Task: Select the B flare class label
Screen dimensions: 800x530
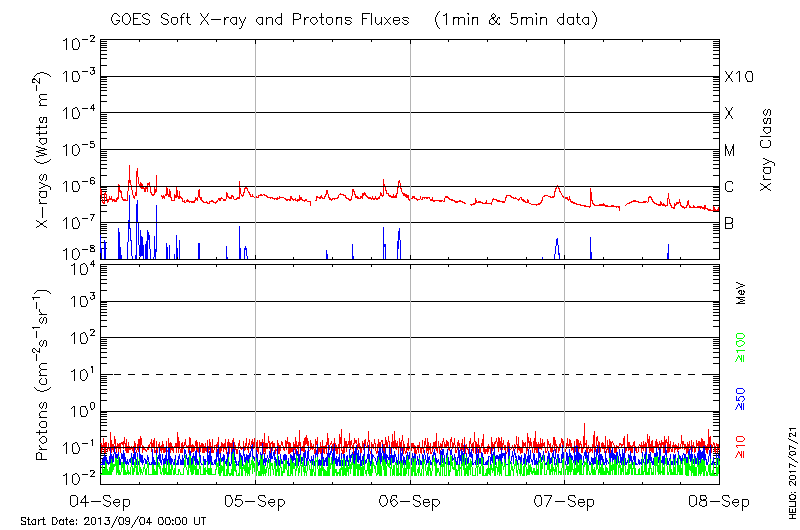Action: pos(729,224)
